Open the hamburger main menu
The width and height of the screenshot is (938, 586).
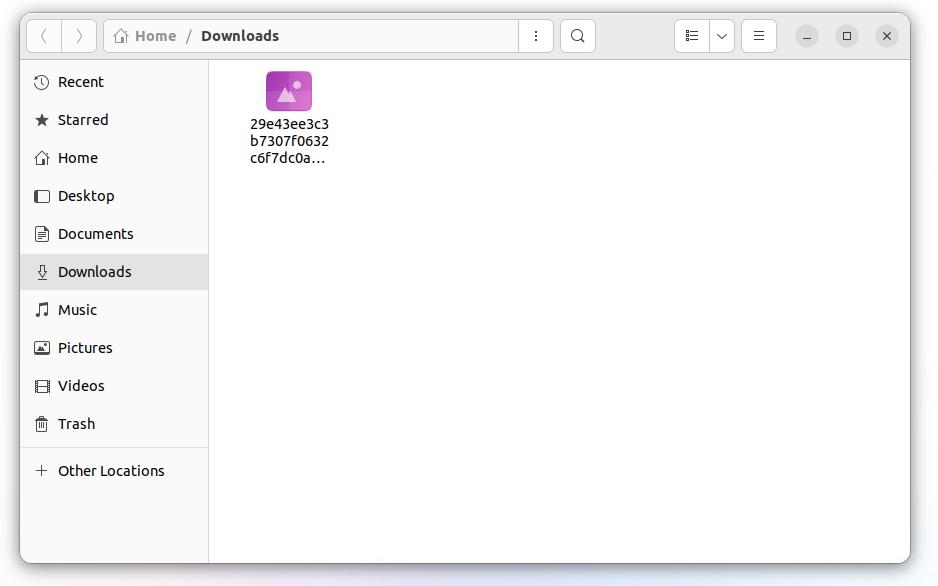[759, 36]
